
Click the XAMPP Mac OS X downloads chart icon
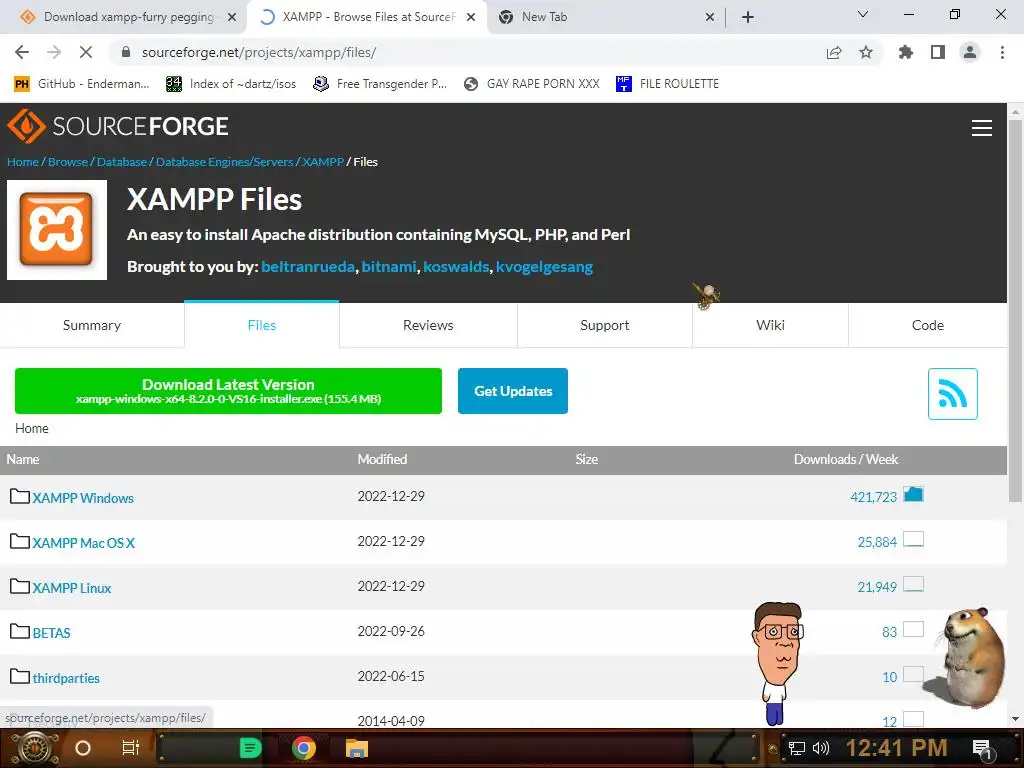(913, 539)
